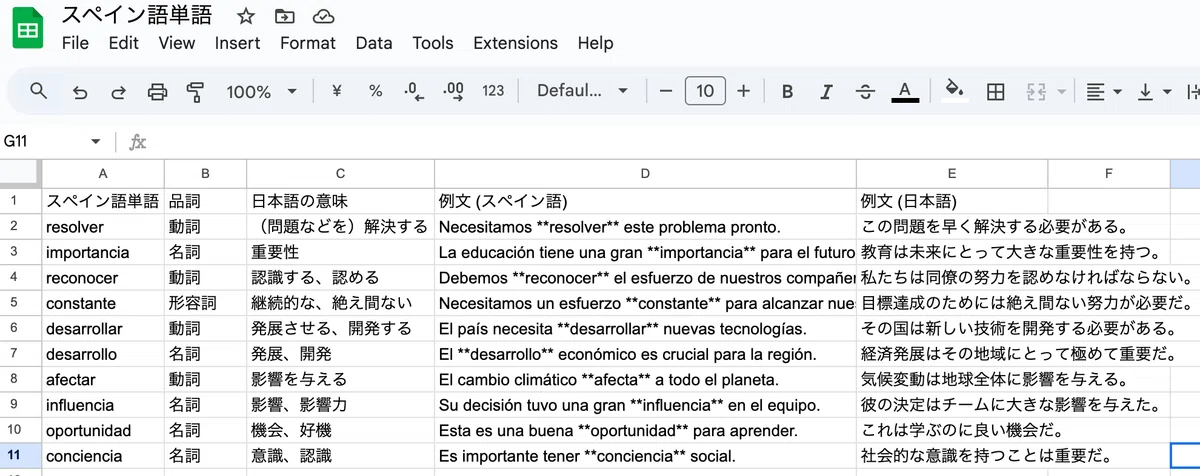This screenshot has width=1200, height=476.
Task: Select the paint format roller icon
Action: (195, 92)
